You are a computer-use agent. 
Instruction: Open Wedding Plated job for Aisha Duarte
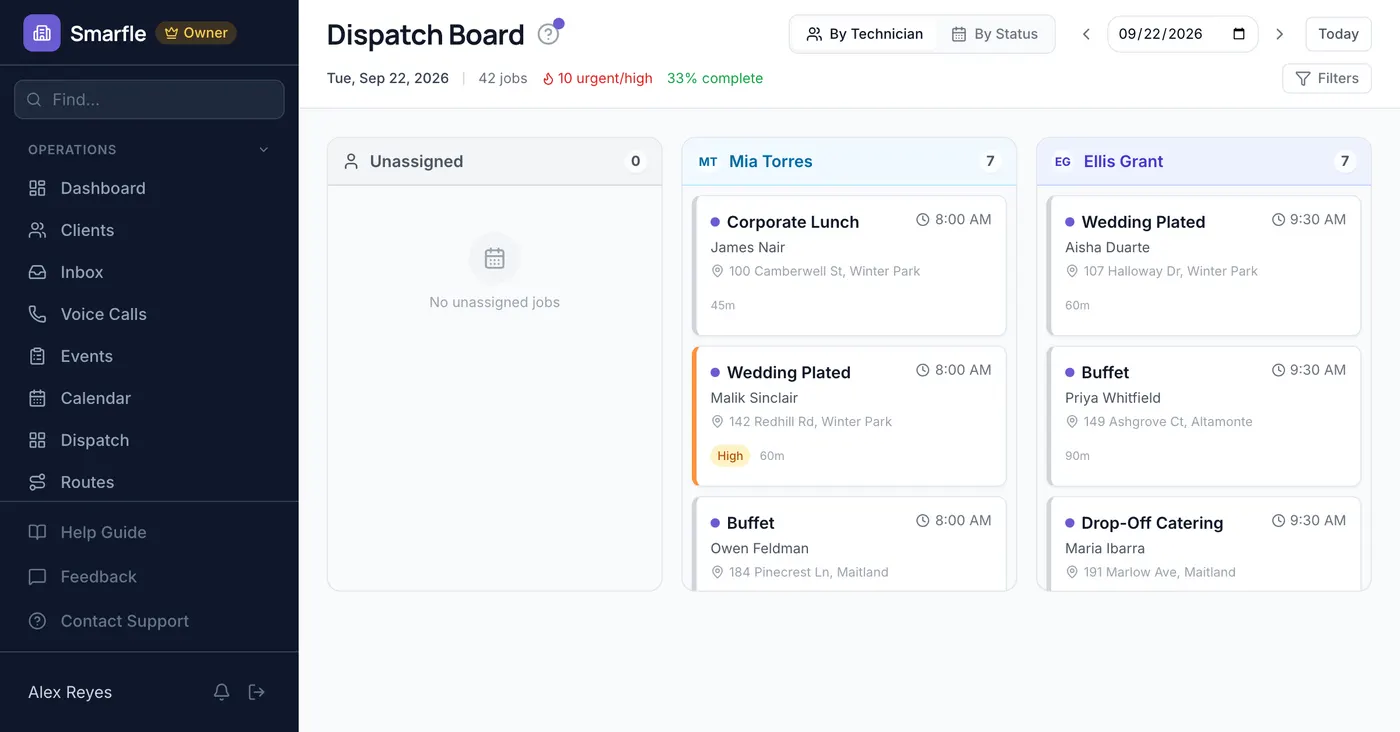pos(1204,266)
